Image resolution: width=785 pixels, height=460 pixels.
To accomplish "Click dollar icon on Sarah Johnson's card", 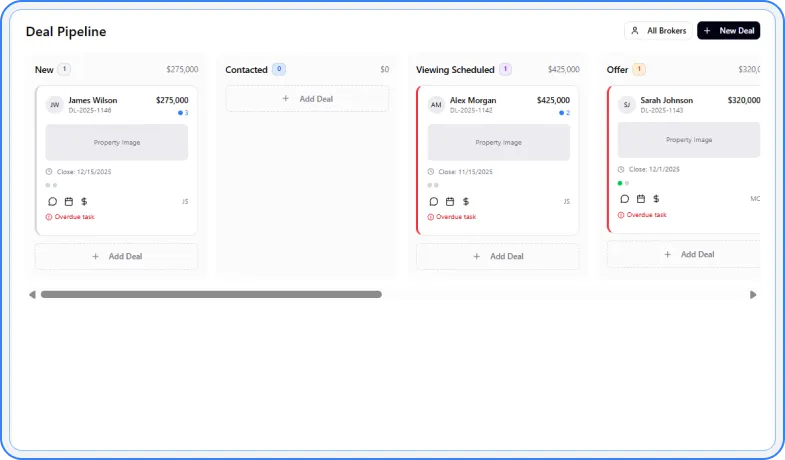I will pyautogui.click(x=657, y=199).
